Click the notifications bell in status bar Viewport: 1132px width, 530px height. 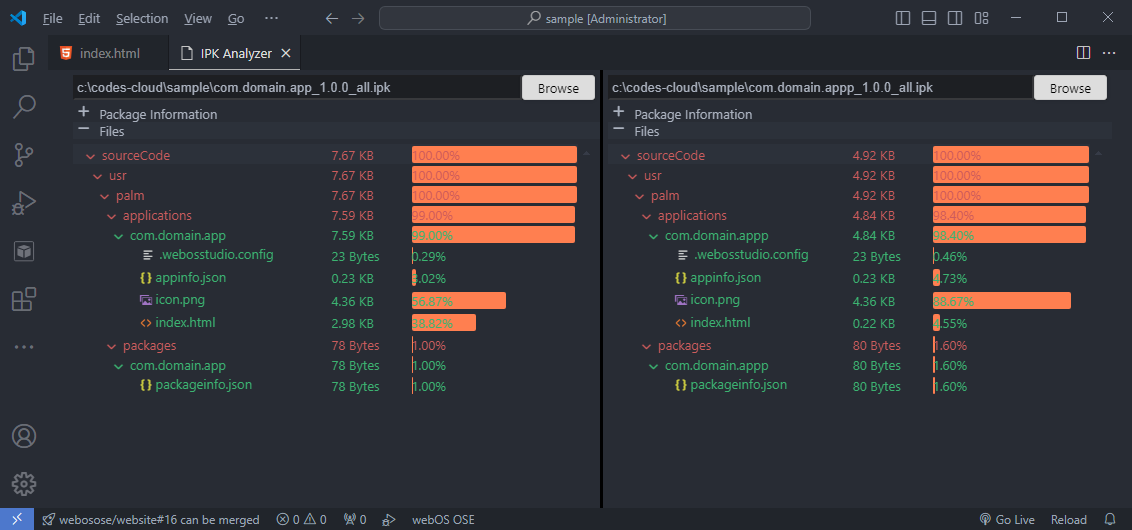(x=1109, y=520)
